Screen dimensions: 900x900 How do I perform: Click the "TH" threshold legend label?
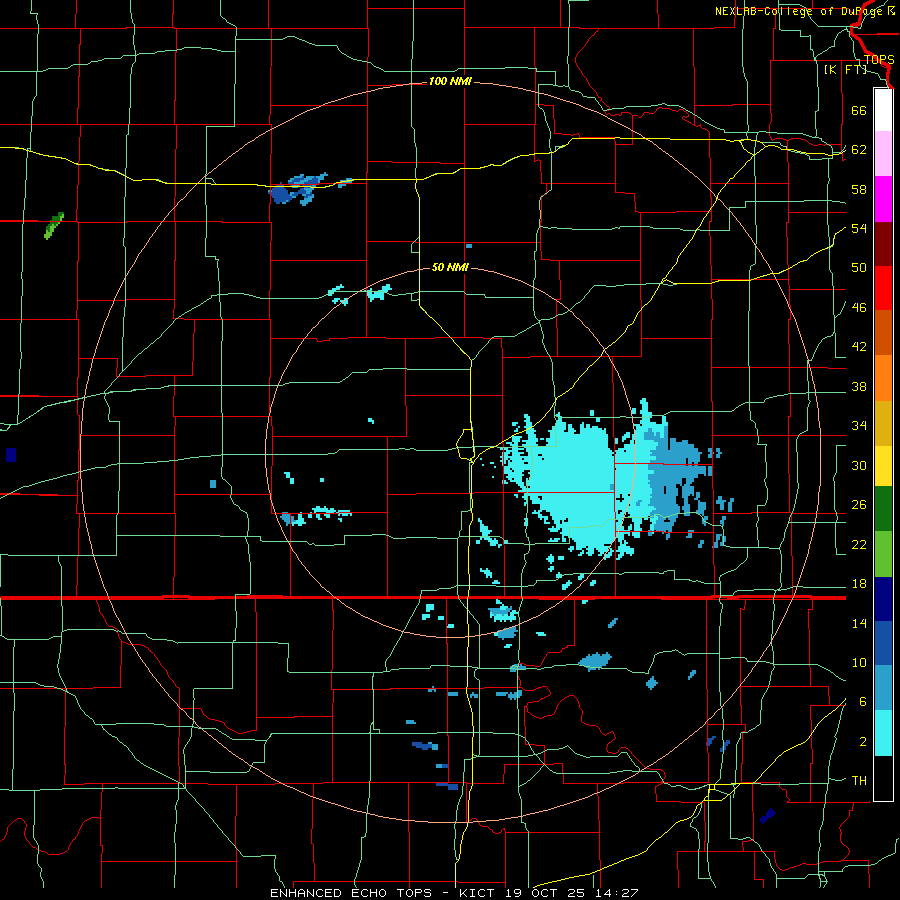[x=859, y=781]
